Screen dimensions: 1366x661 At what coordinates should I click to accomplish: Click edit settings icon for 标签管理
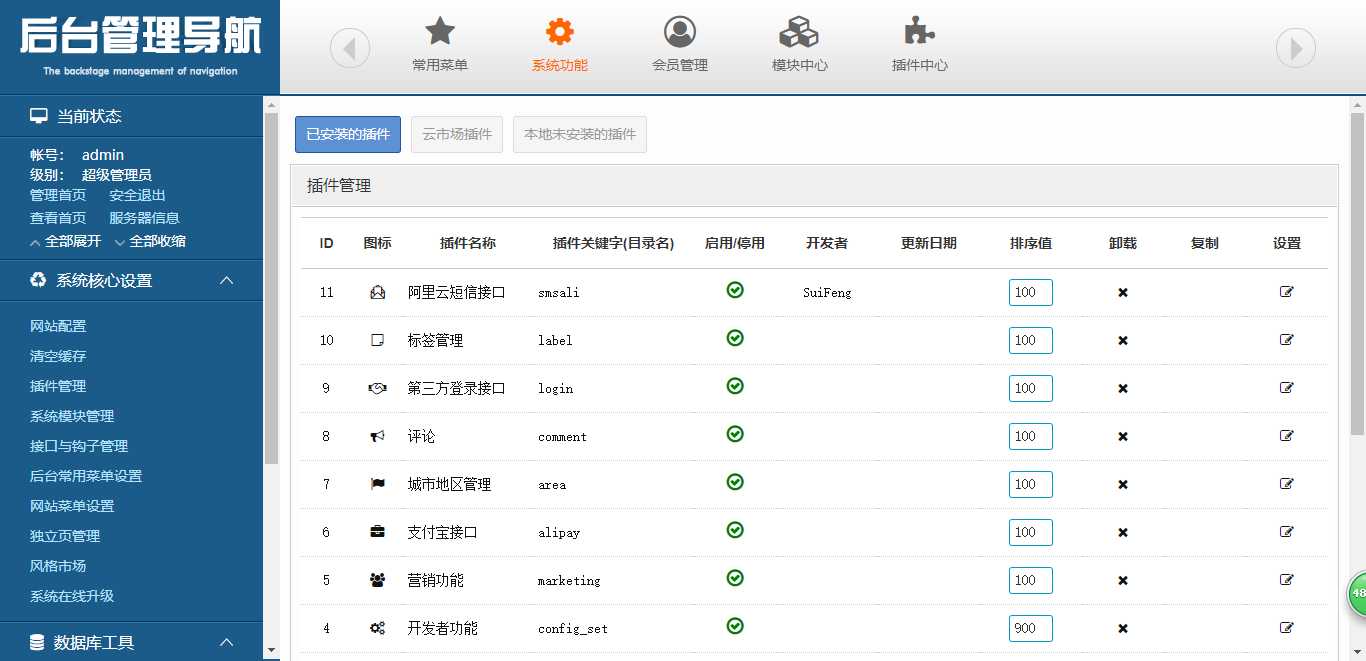pos(1287,340)
